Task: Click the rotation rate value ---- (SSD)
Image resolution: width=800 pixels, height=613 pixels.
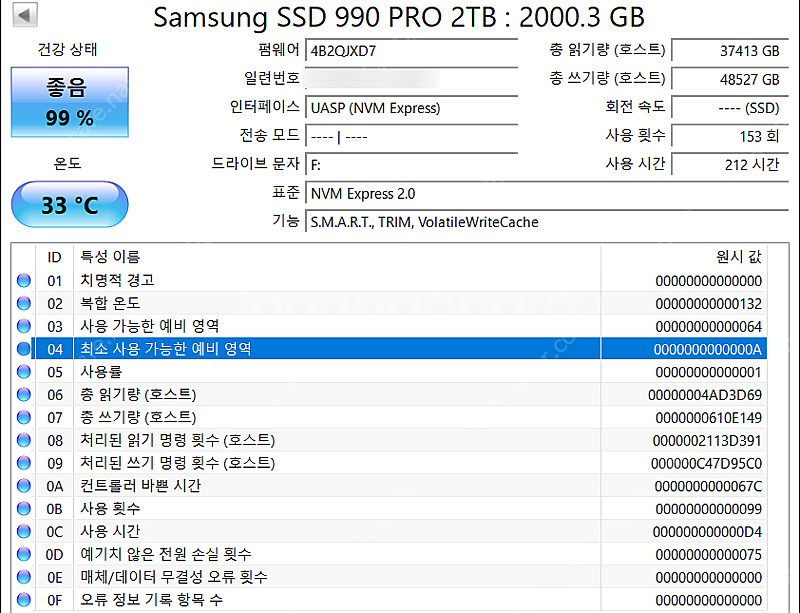Action: click(x=730, y=108)
